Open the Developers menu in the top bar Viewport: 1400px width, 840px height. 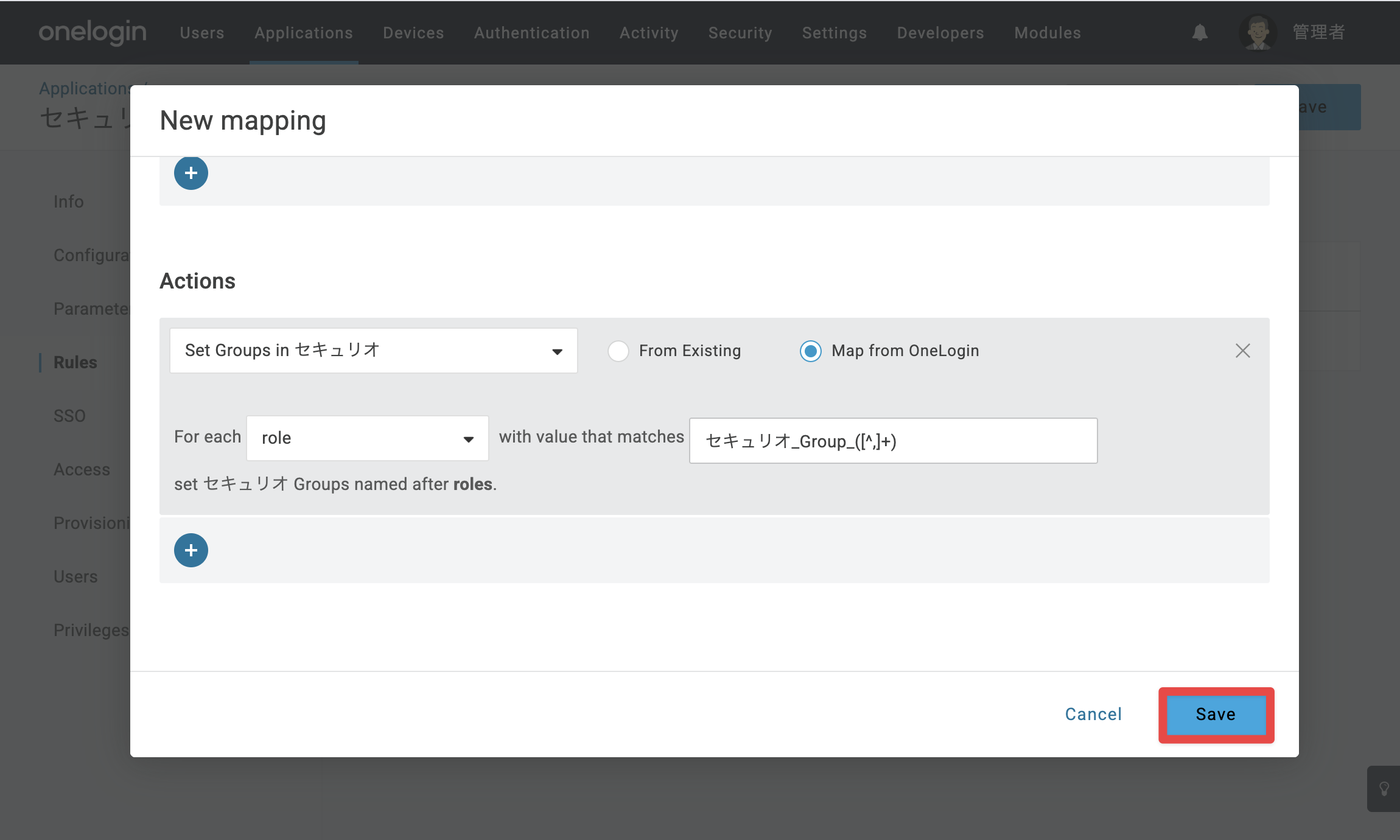click(940, 33)
